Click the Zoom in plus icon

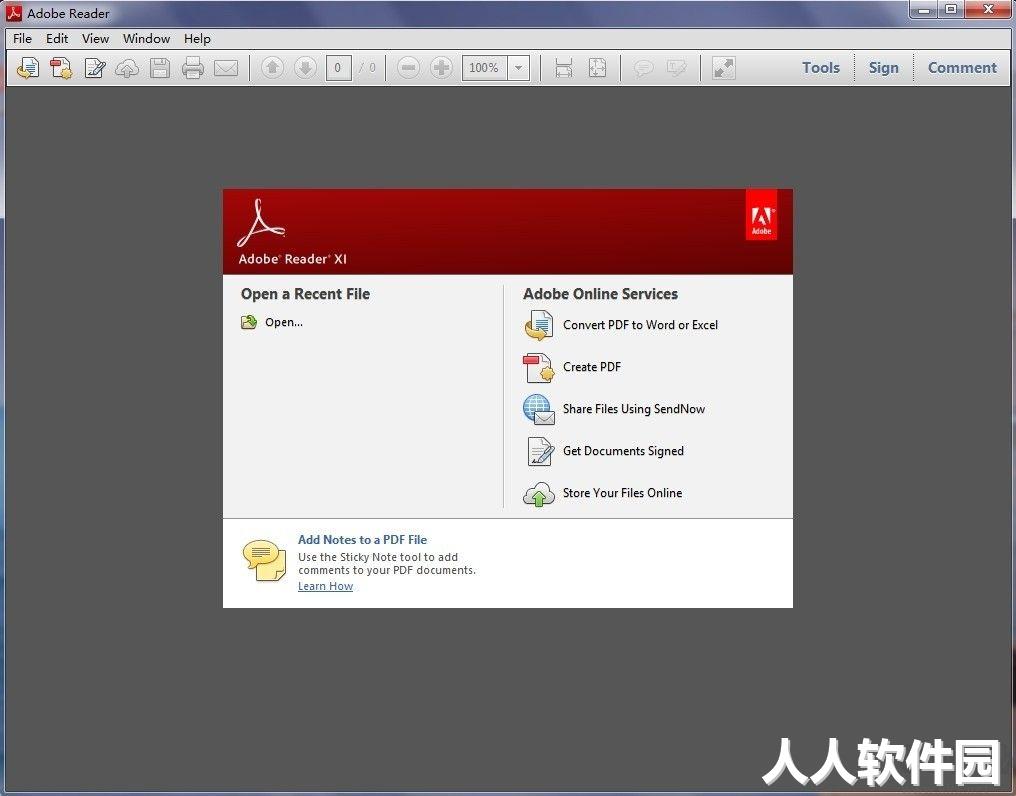tap(441, 67)
